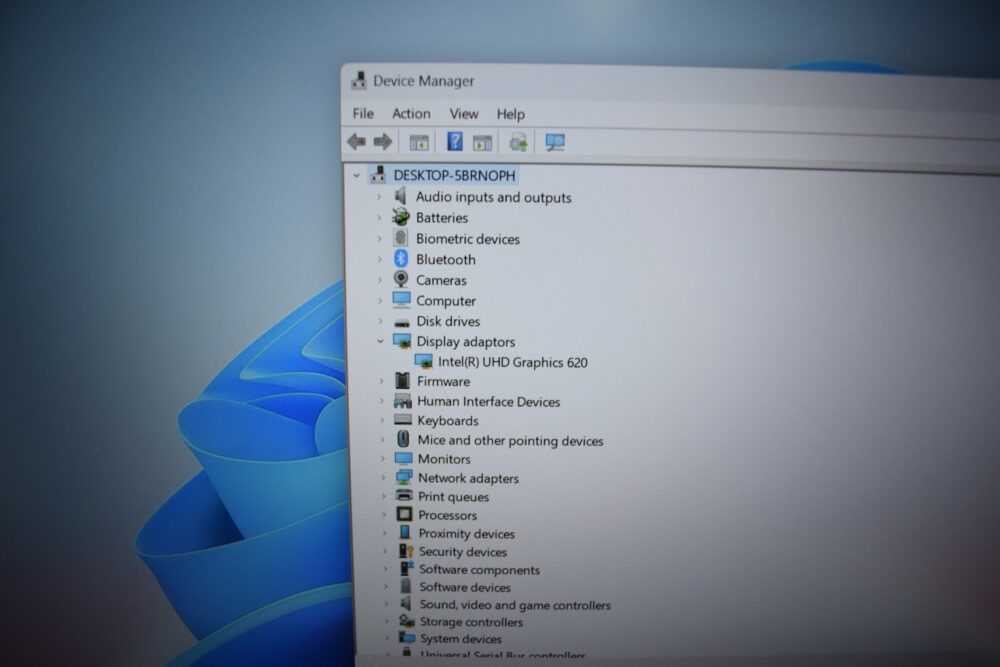Screen dimensions: 1000x667
Task: Select the DESKTOP-5BRNOPH root label
Action: click(x=454, y=175)
